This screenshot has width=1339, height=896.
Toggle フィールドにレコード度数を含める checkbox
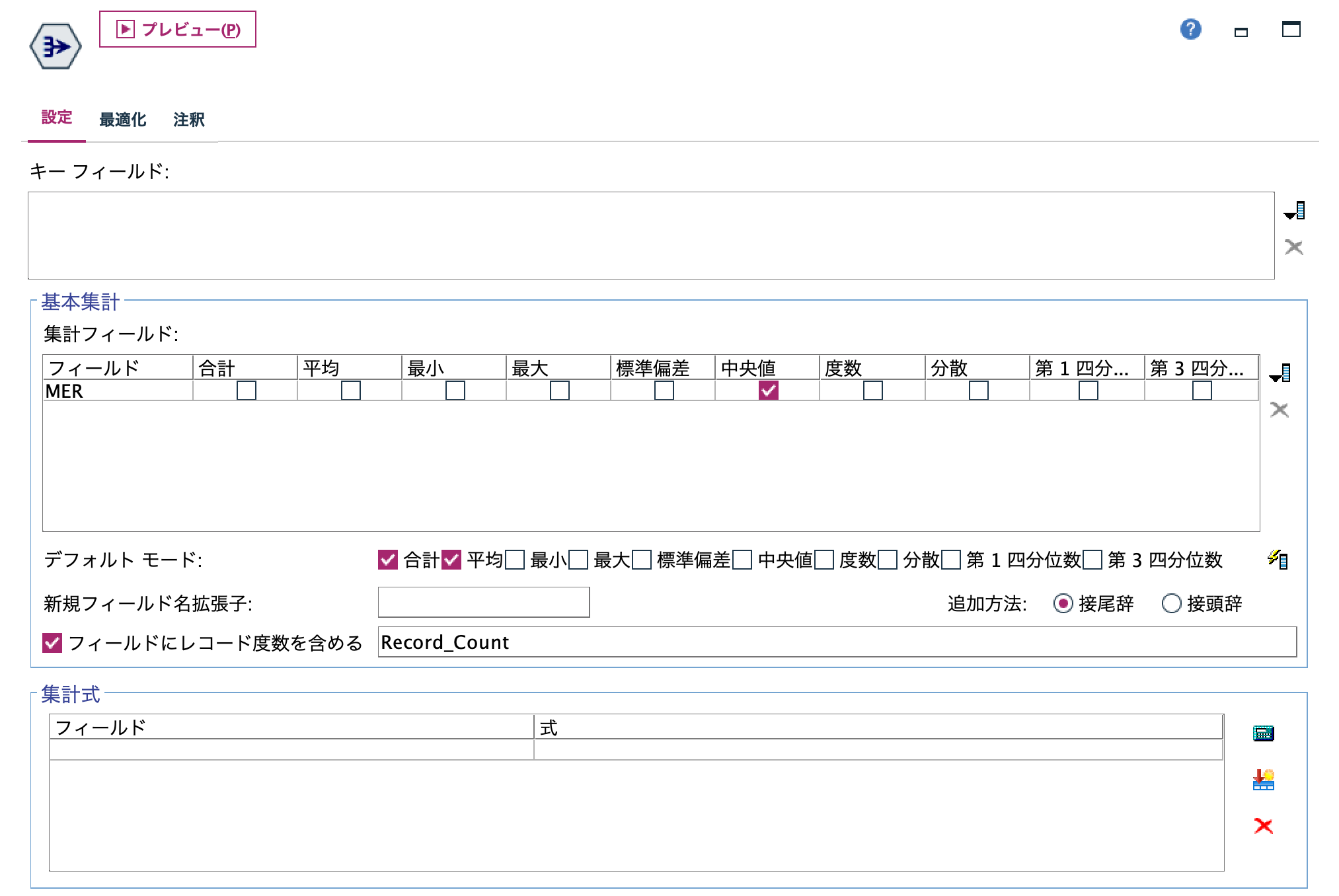point(52,642)
